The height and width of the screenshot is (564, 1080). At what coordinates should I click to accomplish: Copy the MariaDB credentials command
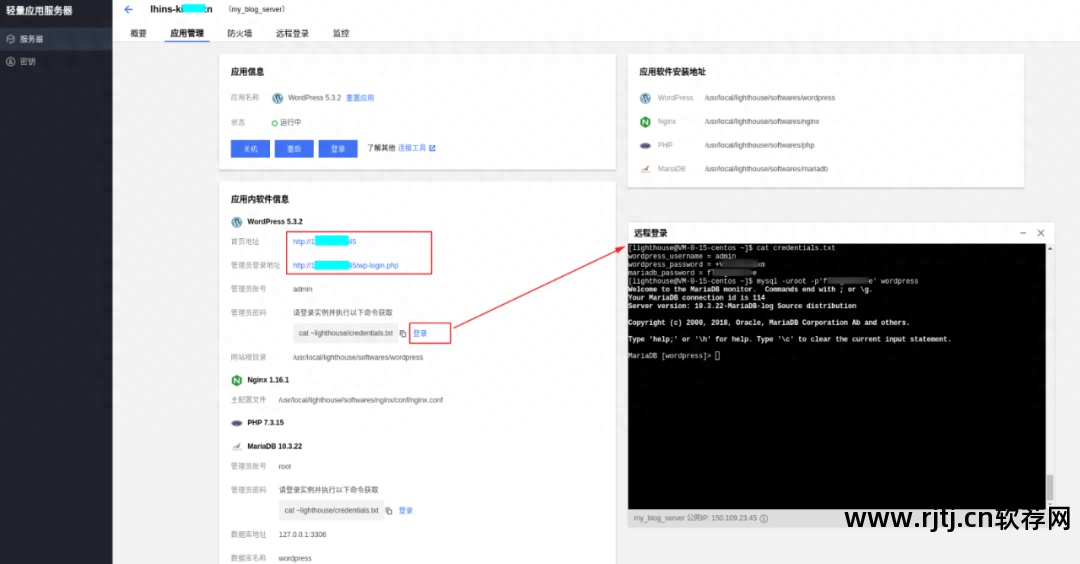click(x=388, y=511)
